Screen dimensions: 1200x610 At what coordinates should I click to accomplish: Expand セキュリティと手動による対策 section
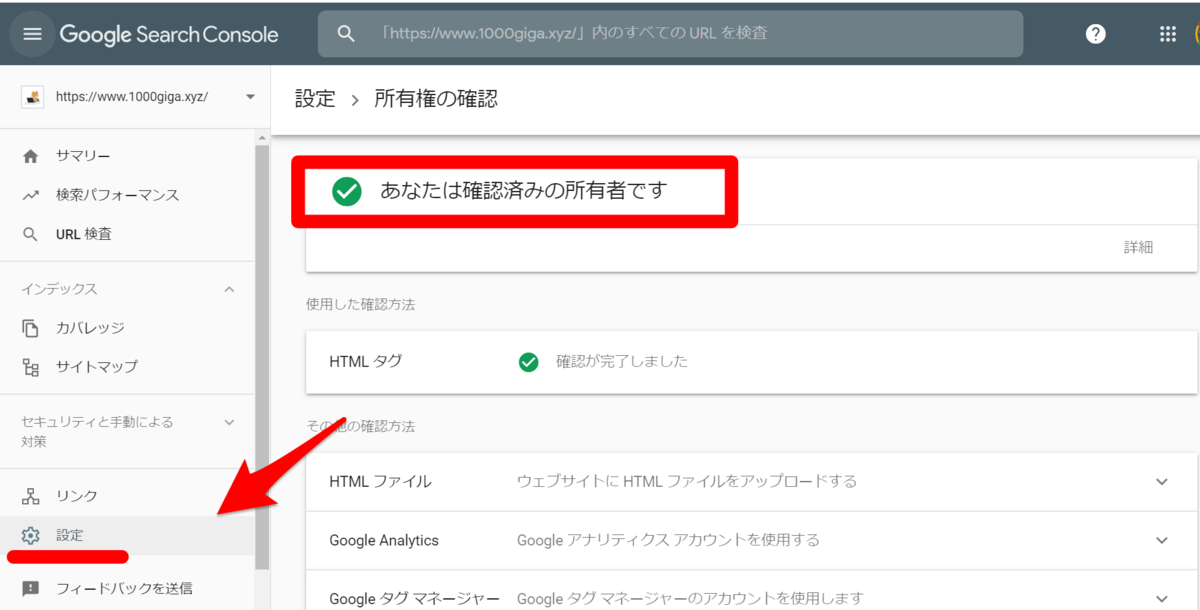(229, 423)
